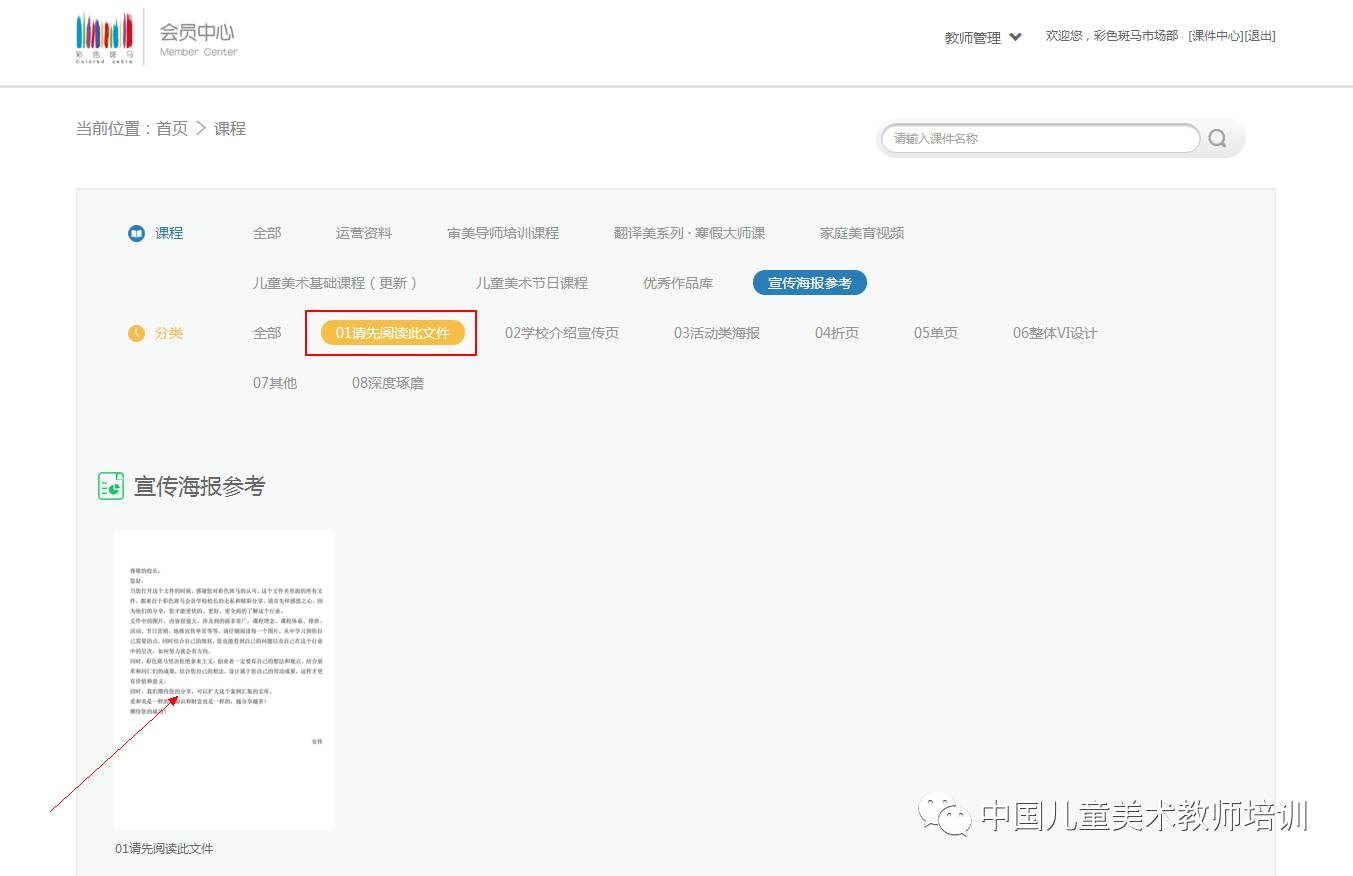Select the 03活动类海报 category
1353x876 pixels.
point(717,333)
